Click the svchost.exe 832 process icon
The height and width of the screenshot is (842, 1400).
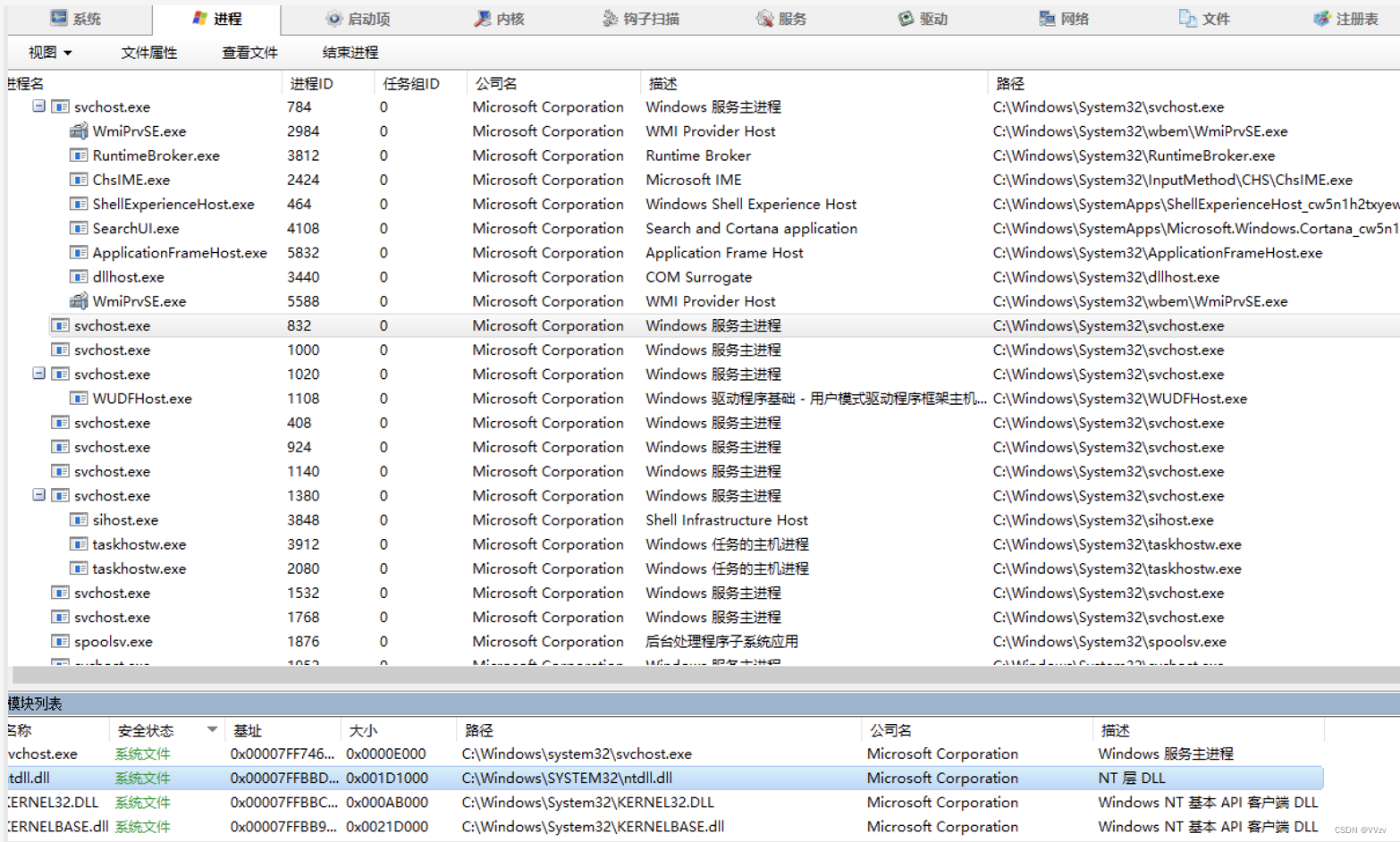click(60, 325)
